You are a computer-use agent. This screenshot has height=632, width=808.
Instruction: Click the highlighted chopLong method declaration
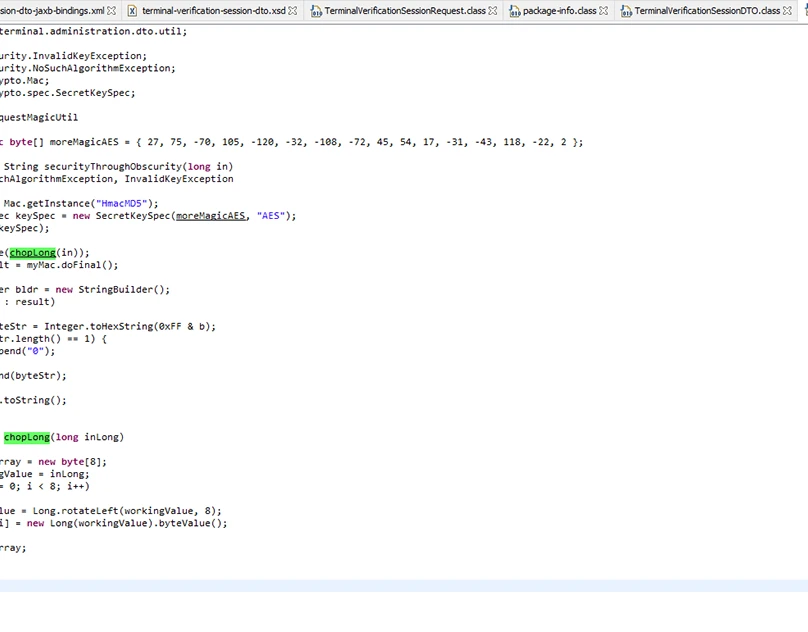coord(27,437)
